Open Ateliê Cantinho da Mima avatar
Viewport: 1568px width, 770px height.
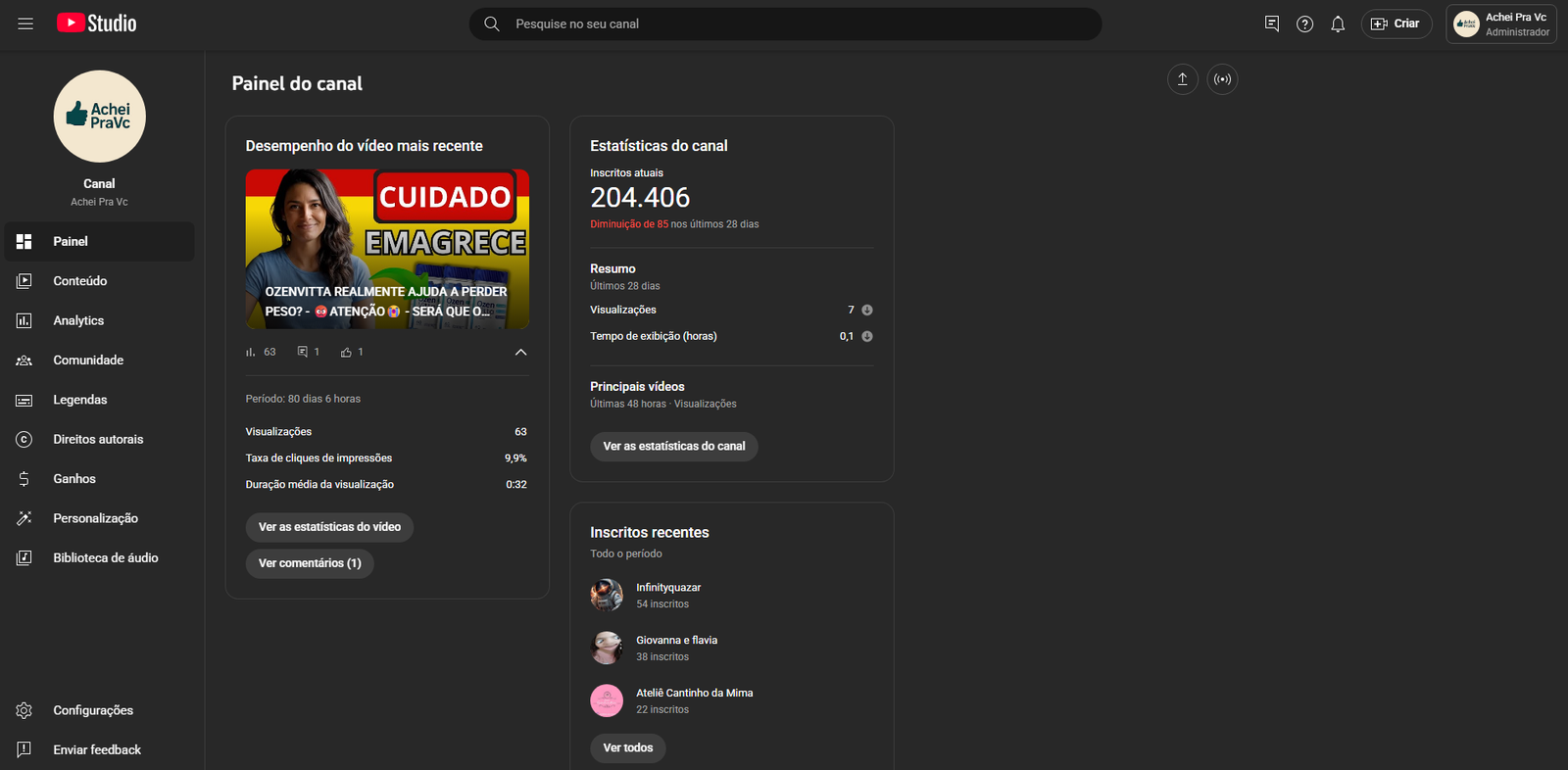click(607, 700)
